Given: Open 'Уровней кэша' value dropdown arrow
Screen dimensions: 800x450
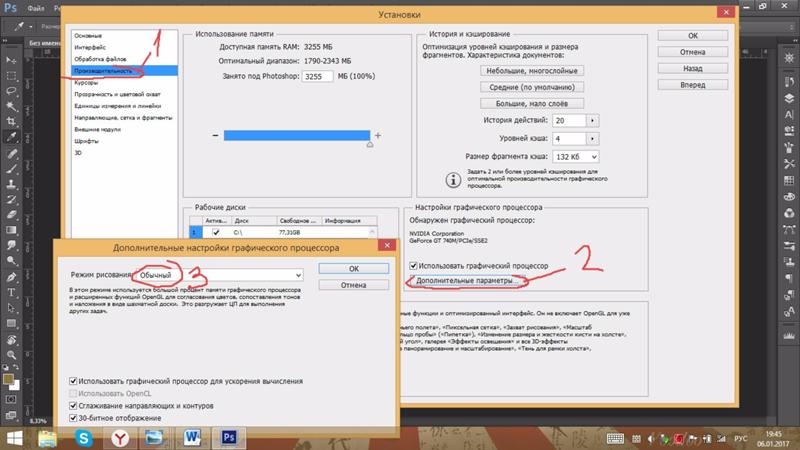Looking at the screenshot, I should pyautogui.click(x=592, y=138).
